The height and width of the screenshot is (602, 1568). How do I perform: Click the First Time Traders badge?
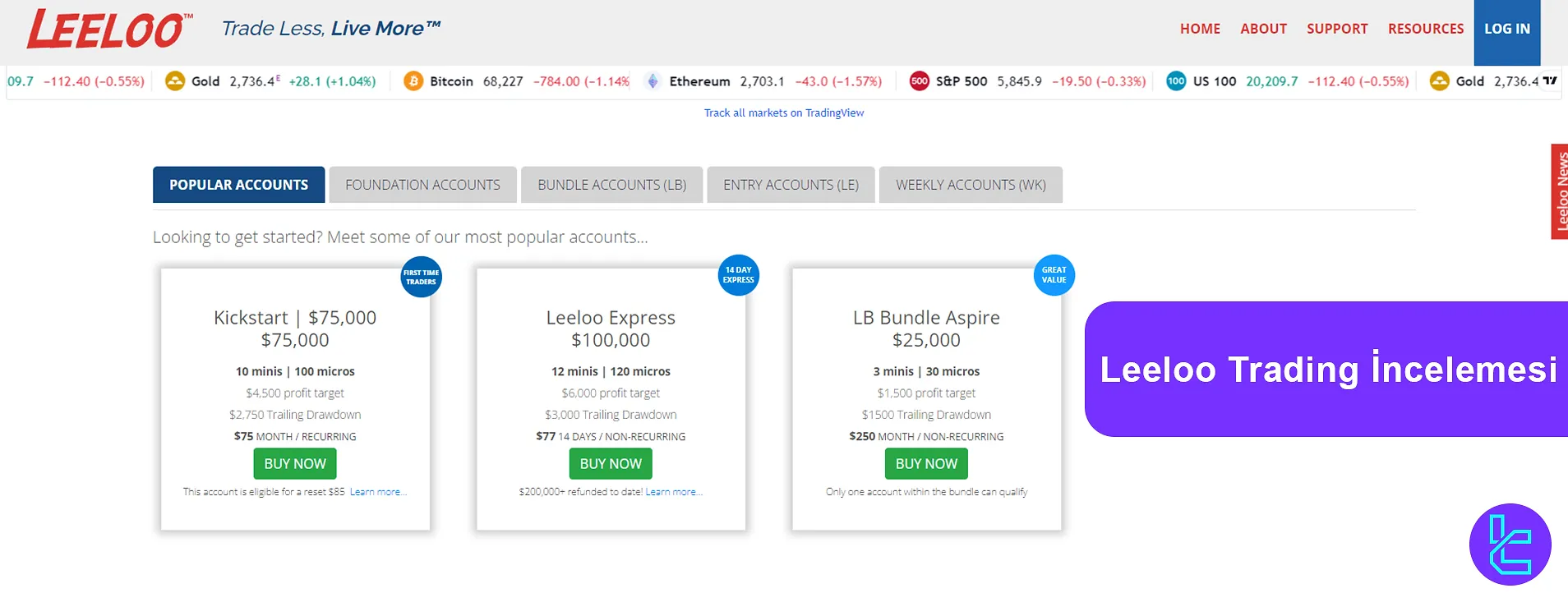421,277
